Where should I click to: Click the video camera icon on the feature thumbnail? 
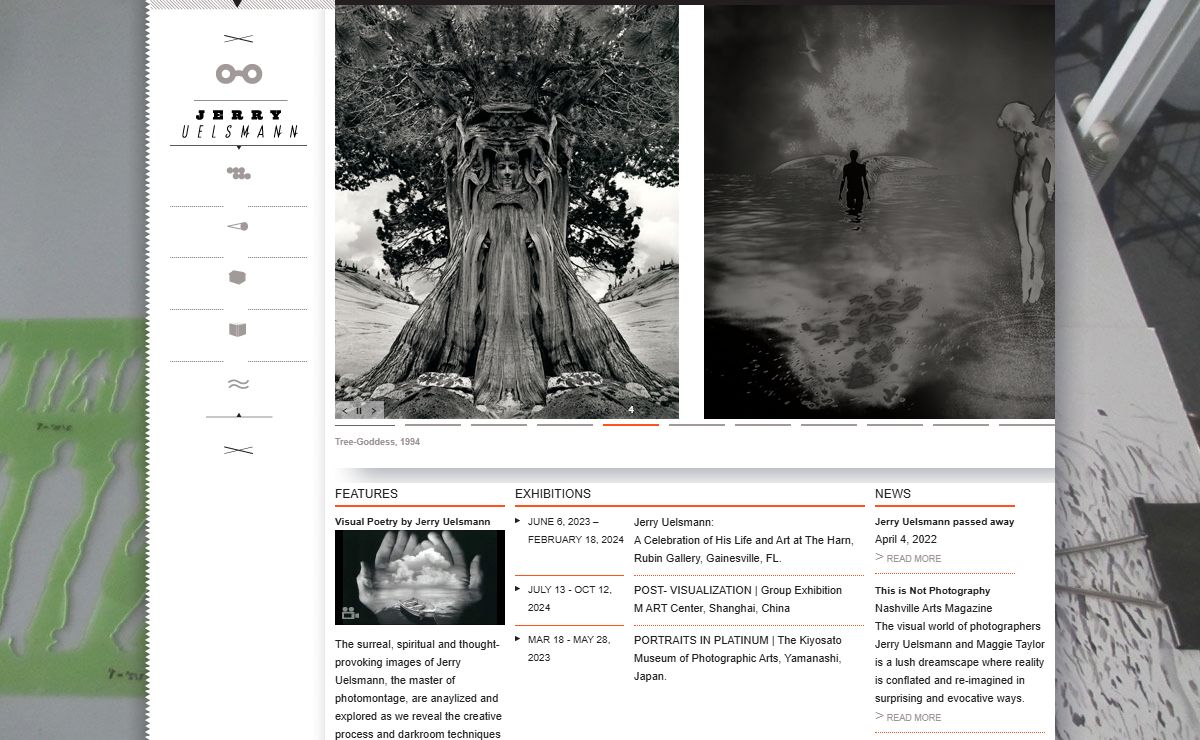click(350, 613)
